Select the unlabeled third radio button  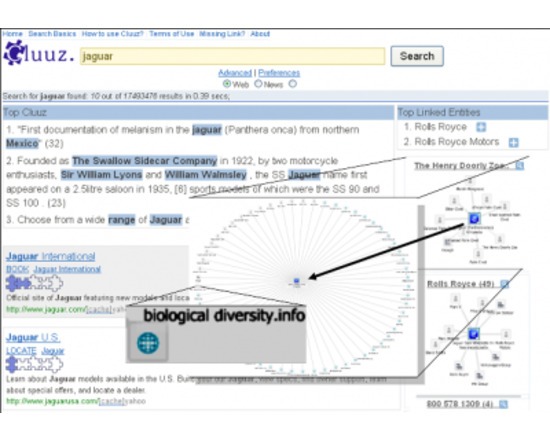point(293,84)
